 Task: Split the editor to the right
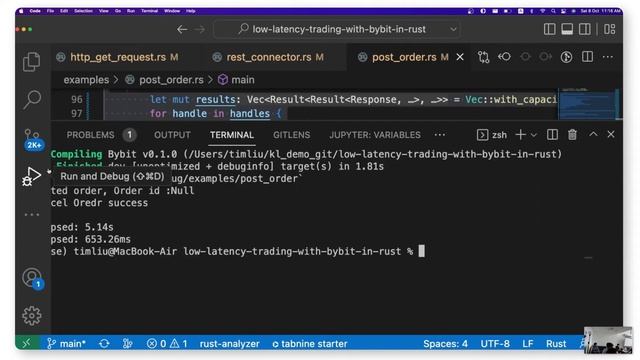pyautogui.click(x=587, y=57)
